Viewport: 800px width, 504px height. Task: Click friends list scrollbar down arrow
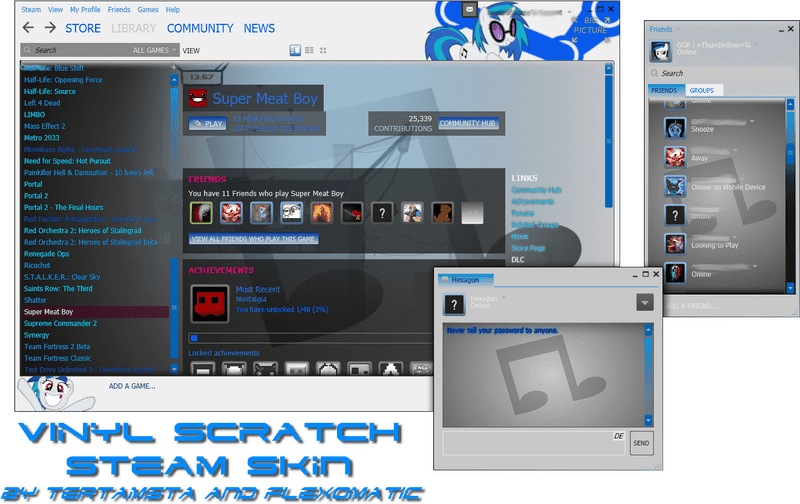790,288
